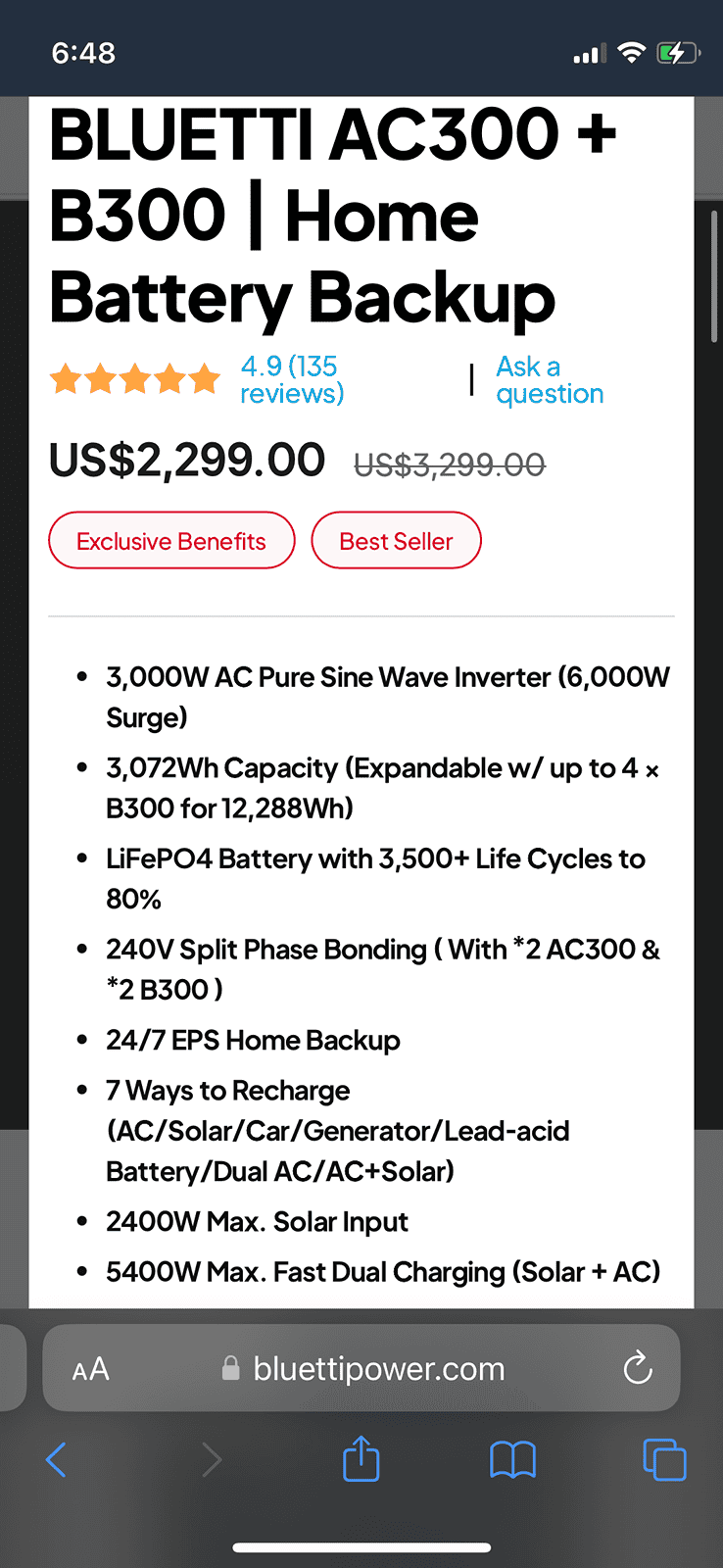
Task: Select the Exclusive Benefits badge
Action: pyautogui.click(x=171, y=540)
